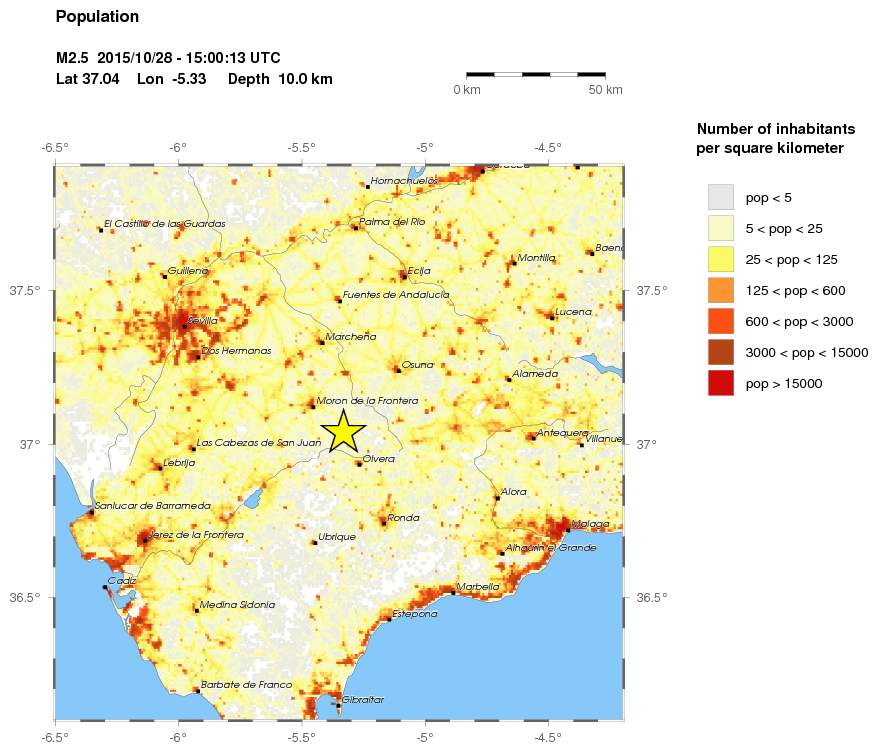The height and width of the screenshot is (752, 878).
Task: Click the brown 3000 < pop < 15000 swatch
Action: point(720,352)
